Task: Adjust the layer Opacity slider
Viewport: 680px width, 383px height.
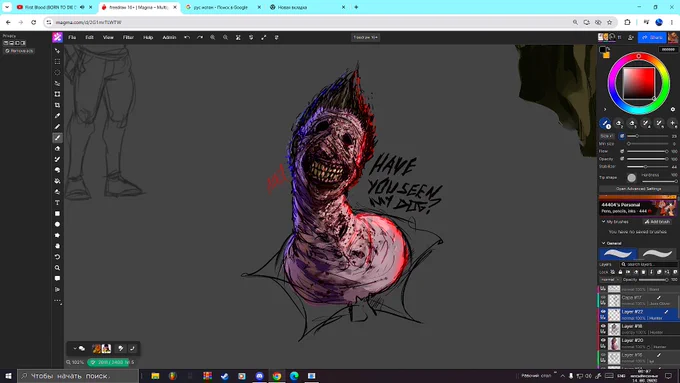Action: [654, 280]
